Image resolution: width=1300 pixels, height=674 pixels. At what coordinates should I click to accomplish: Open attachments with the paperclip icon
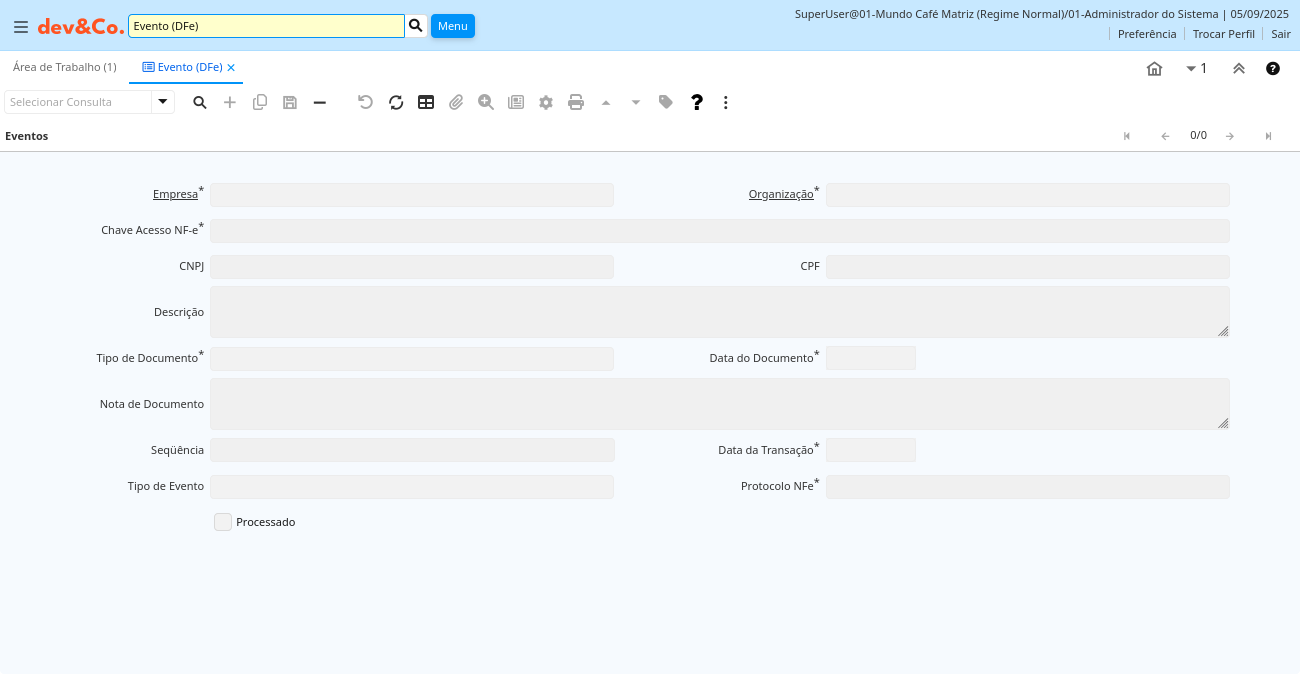(x=456, y=102)
